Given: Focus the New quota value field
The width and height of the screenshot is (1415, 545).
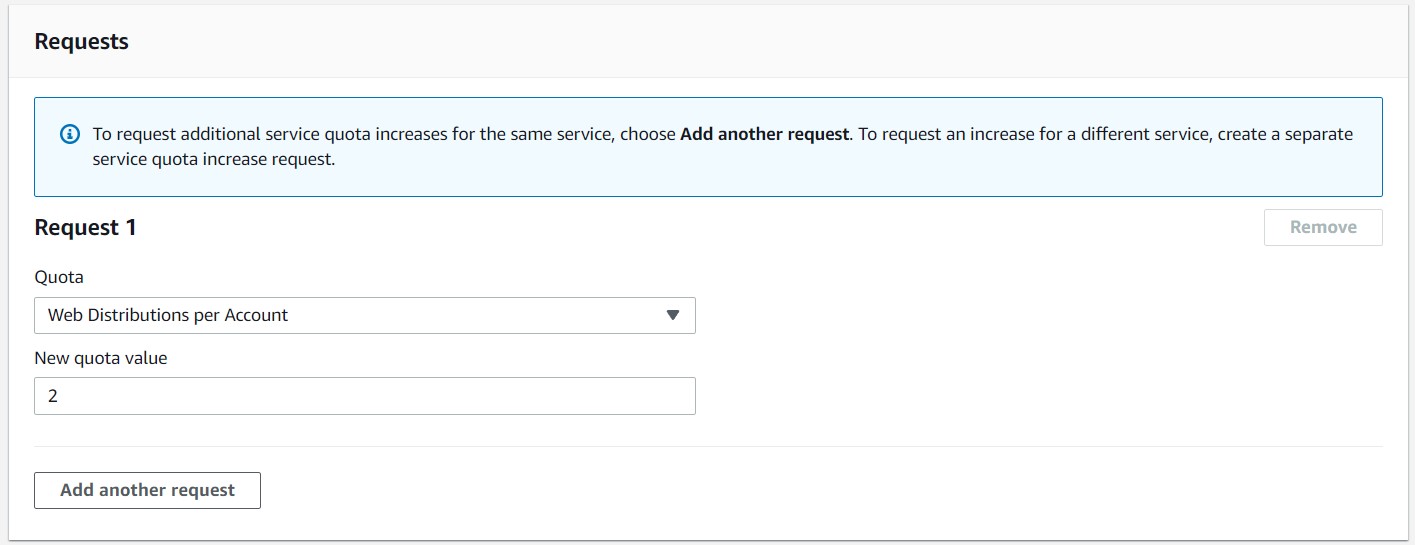Looking at the screenshot, I should (x=365, y=396).
